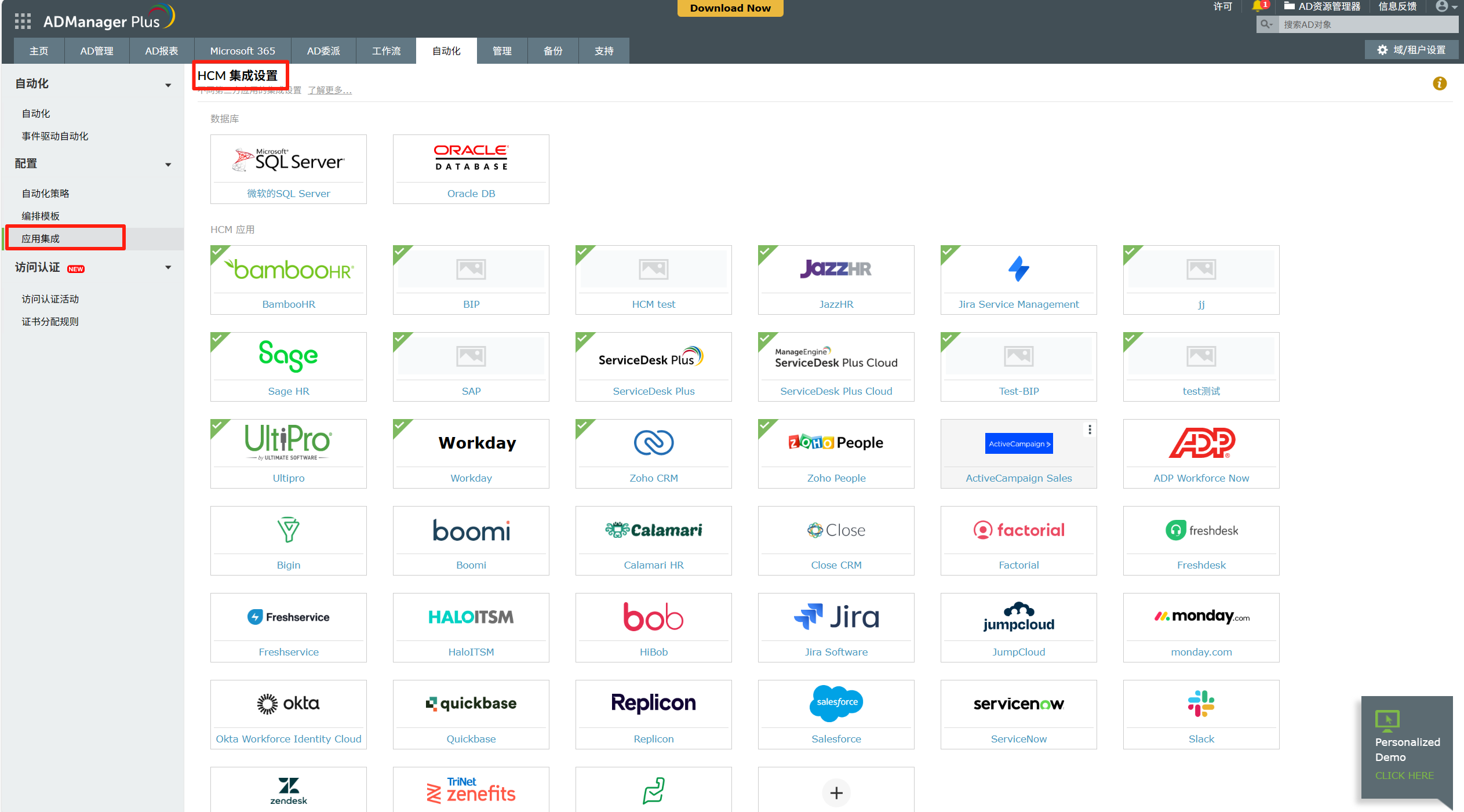Select the Zendesk logo

289,791
